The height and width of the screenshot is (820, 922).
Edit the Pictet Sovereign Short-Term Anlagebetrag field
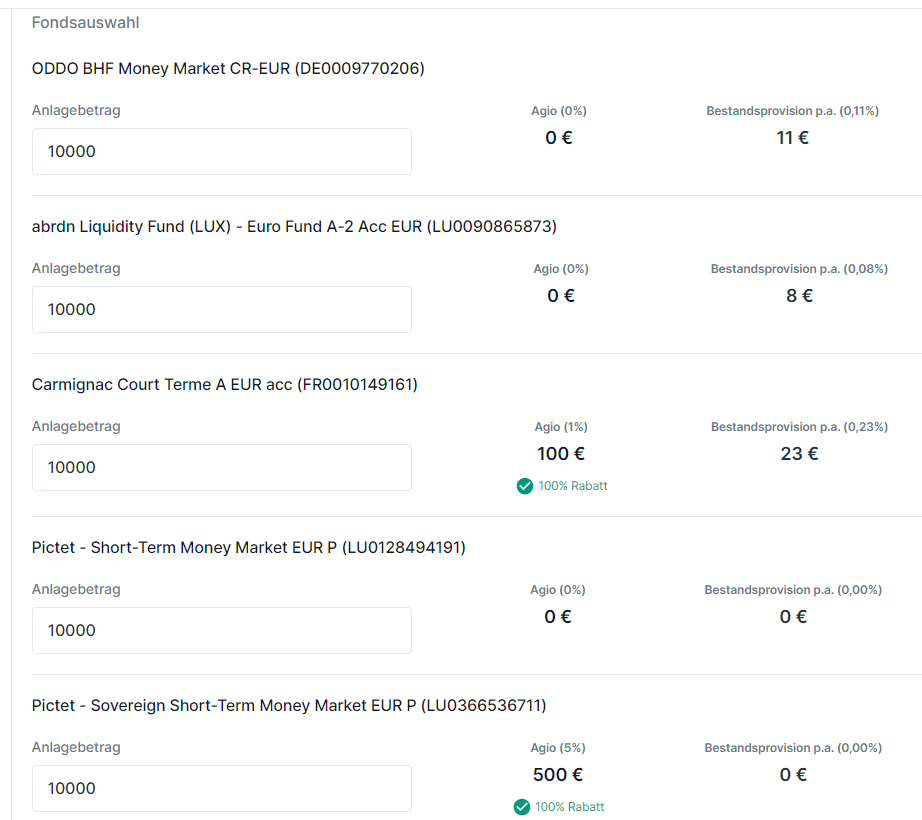[x=221, y=789]
